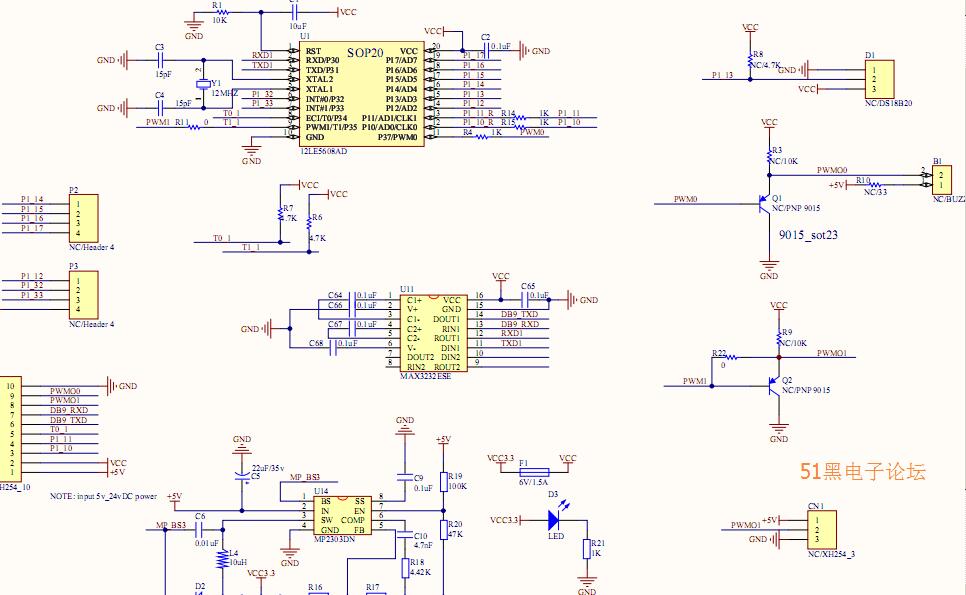Viewport: 966px width, 595px height.
Task: Select the MAX3232ESE U11 chip symbol
Action: point(434,333)
